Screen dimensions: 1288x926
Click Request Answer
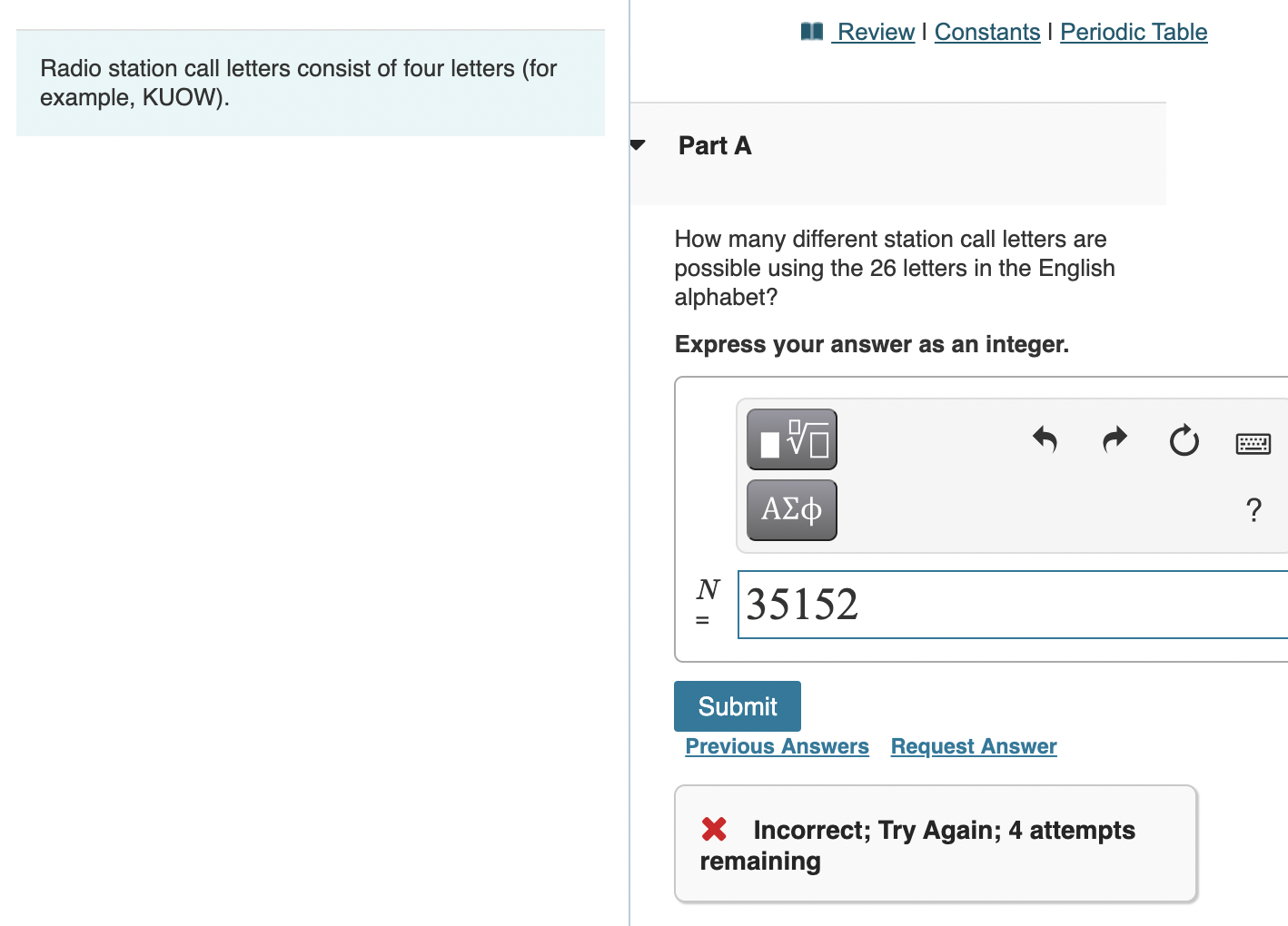pos(973,746)
